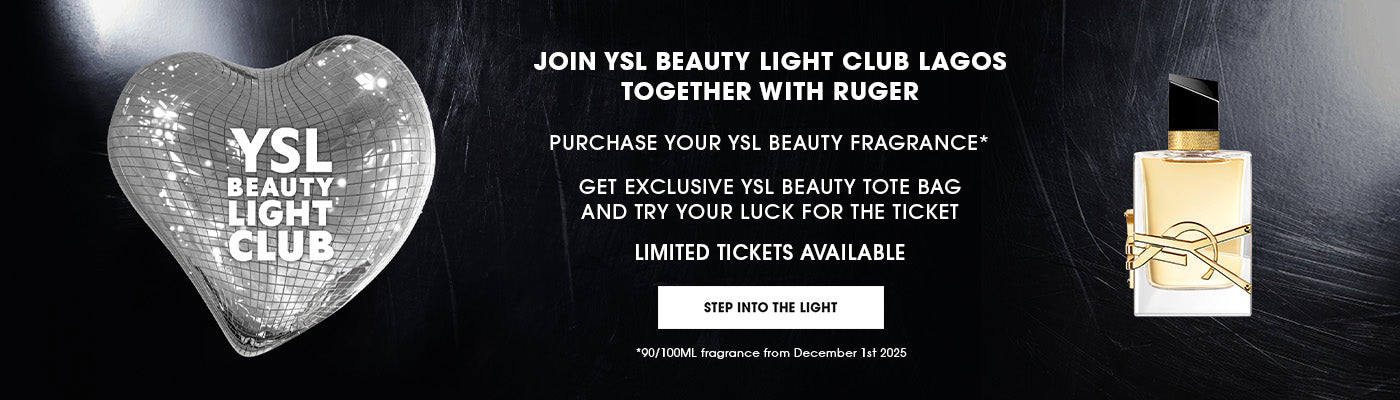Click the black cap of the perfume bottle
Viewport: 1400px width, 400px height.
[1192, 103]
